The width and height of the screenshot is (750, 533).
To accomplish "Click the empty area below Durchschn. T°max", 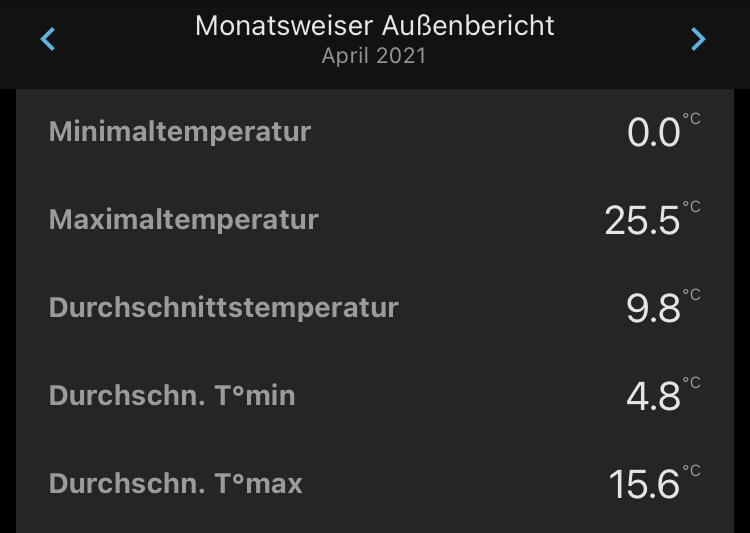I will click(374, 522).
